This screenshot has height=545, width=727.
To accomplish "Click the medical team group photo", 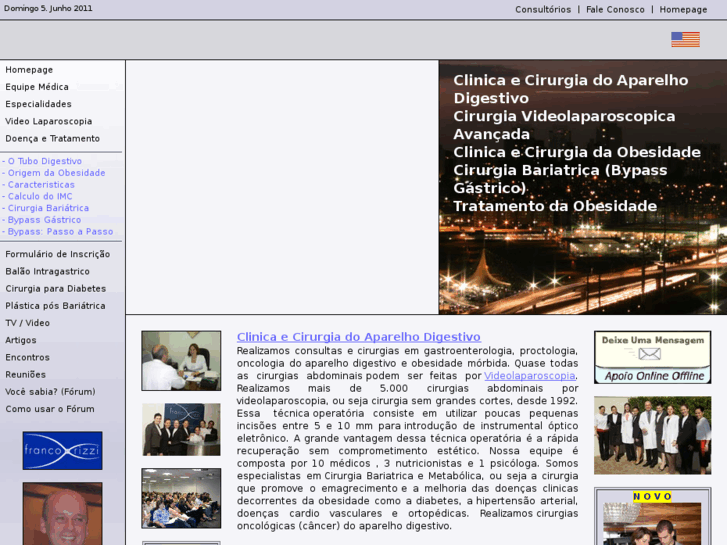I will [x=652, y=435].
